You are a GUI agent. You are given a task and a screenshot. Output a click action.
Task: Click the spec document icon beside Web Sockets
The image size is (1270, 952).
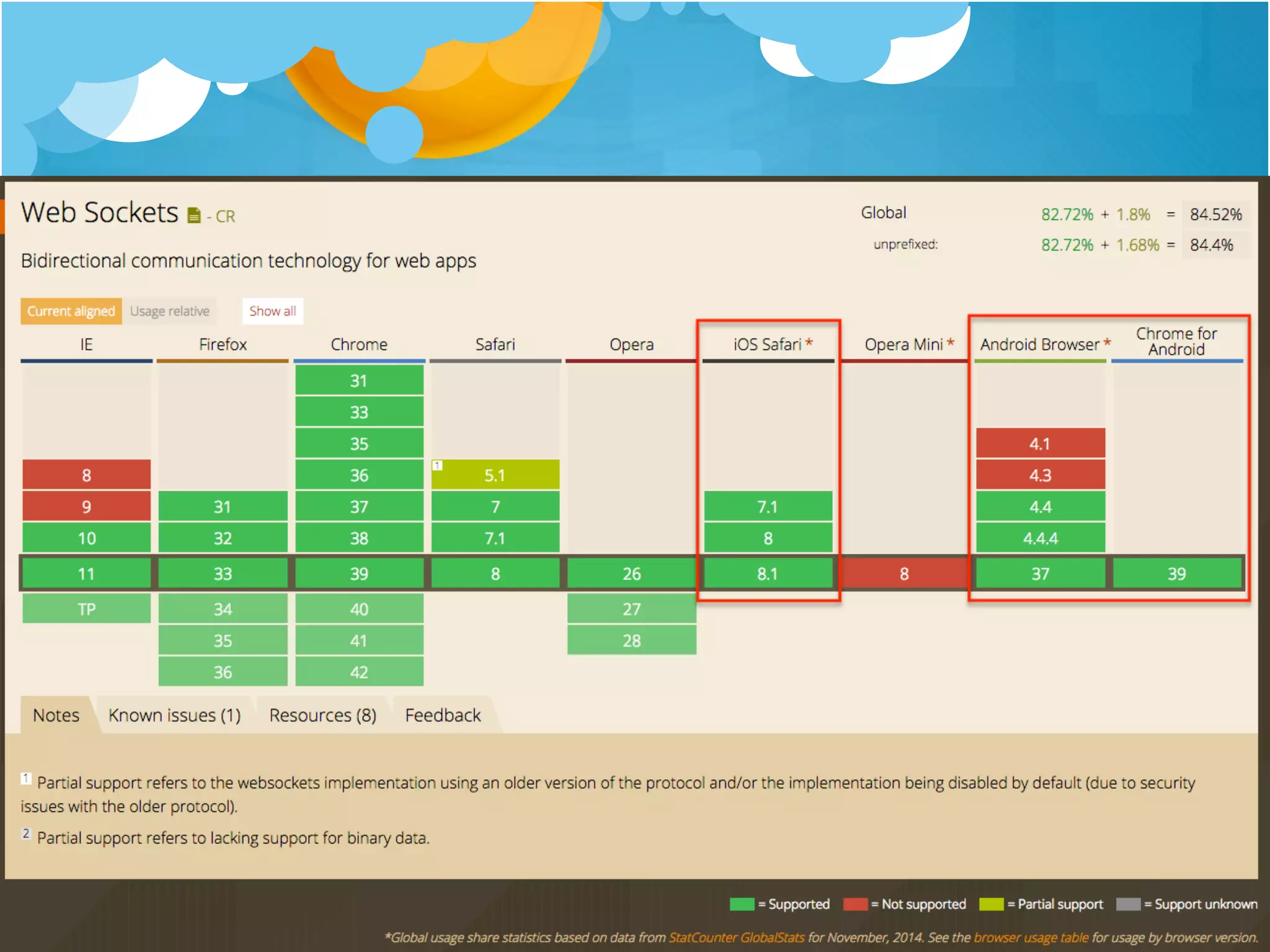pyautogui.click(x=194, y=215)
